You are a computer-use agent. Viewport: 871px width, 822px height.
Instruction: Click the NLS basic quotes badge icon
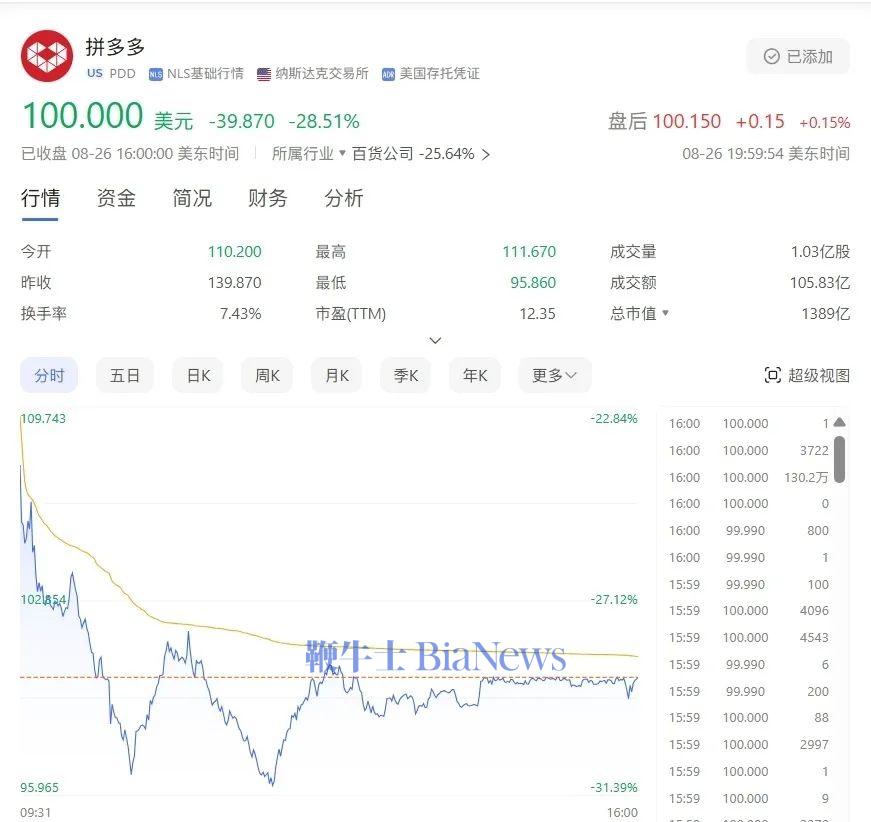coord(156,74)
